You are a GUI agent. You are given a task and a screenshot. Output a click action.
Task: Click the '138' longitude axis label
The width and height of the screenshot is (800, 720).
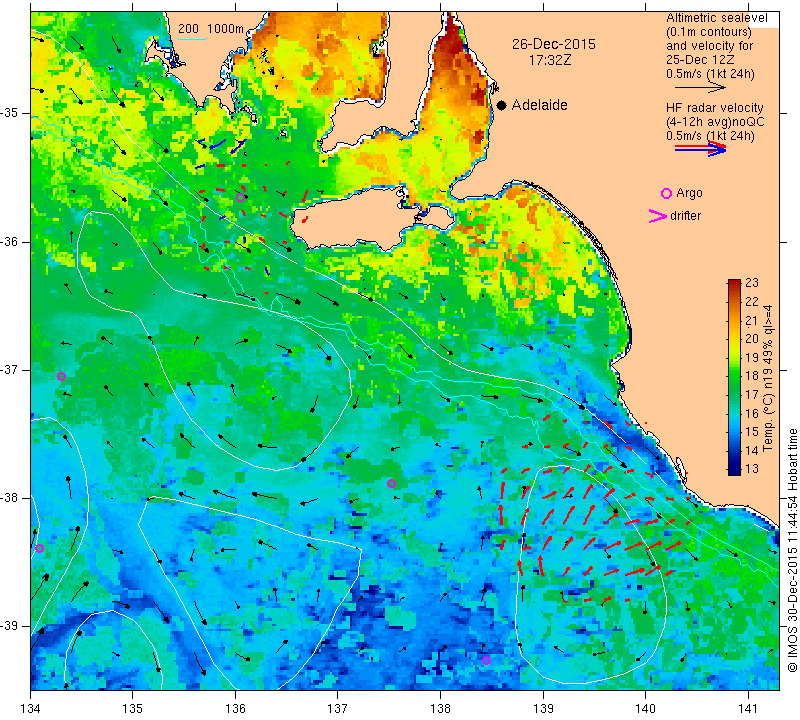click(440, 708)
